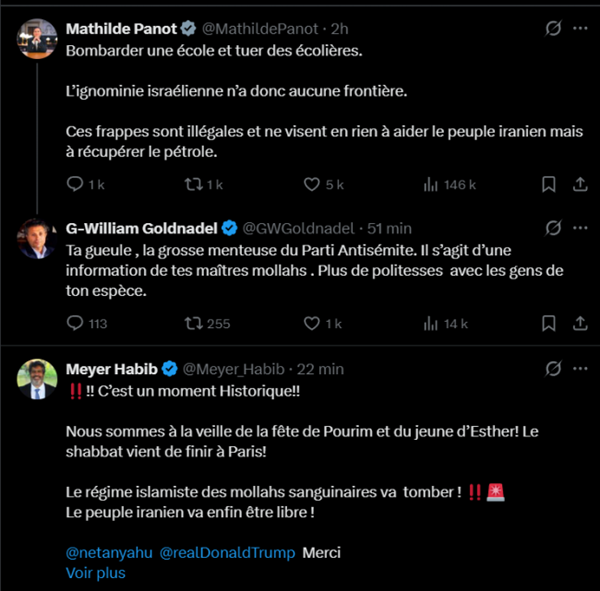The width and height of the screenshot is (600, 591).
Task: View analytics of Mathilde Panot's tweet
Action: tap(431, 184)
